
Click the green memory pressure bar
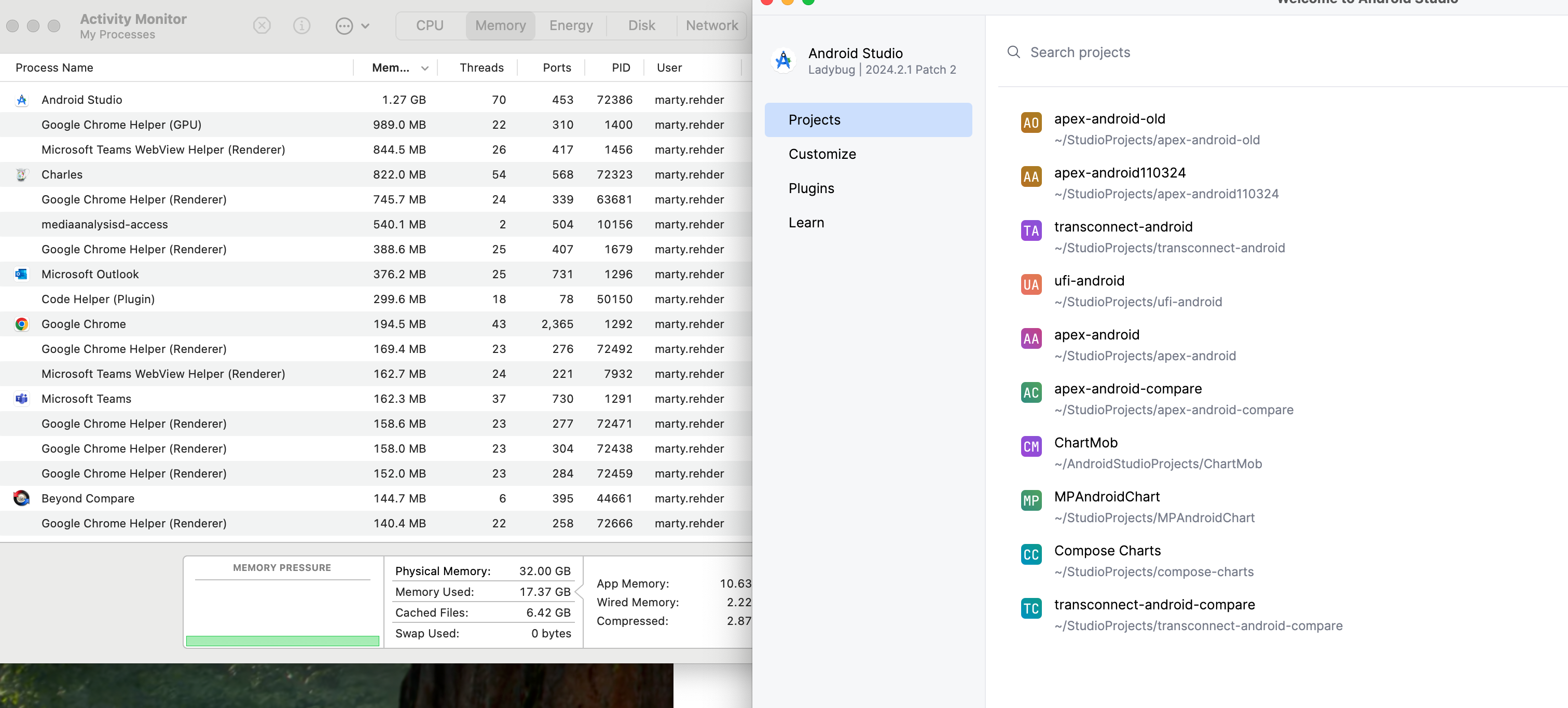[282, 641]
